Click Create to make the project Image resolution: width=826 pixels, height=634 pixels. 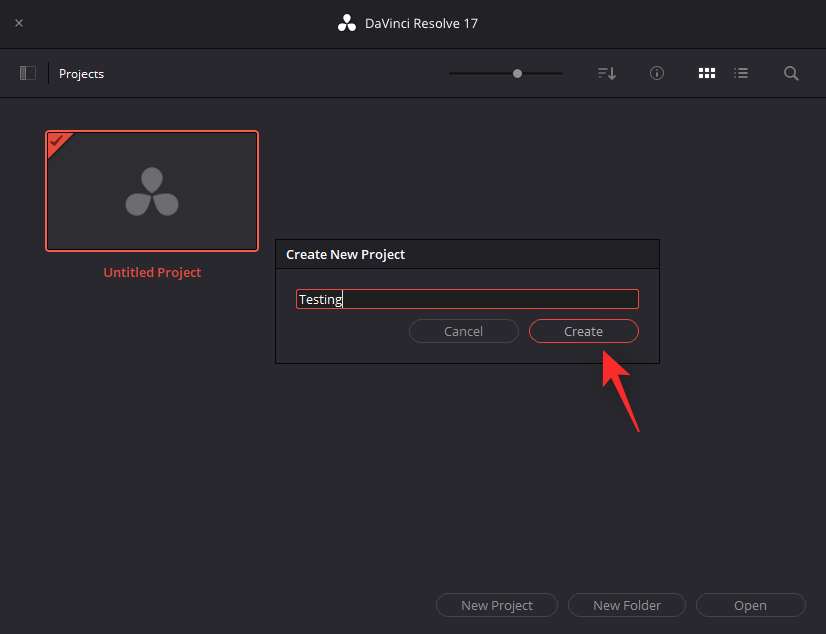[584, 331]
